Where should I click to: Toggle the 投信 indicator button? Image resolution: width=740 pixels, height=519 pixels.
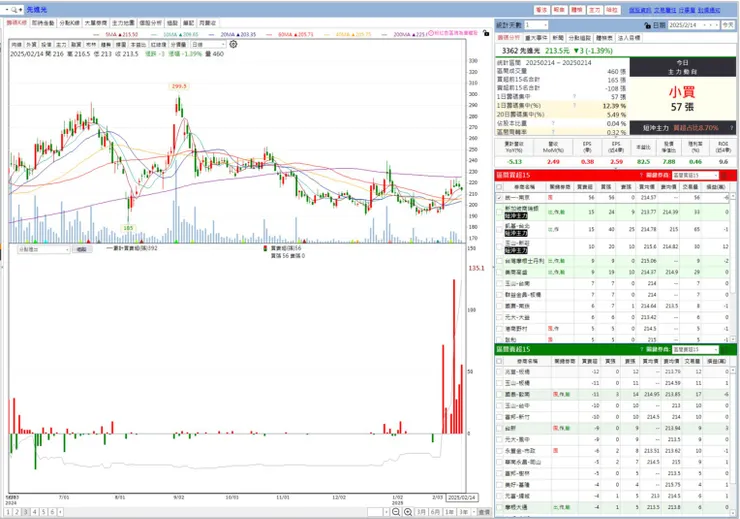pyautogui.click(x=46, y=44)
